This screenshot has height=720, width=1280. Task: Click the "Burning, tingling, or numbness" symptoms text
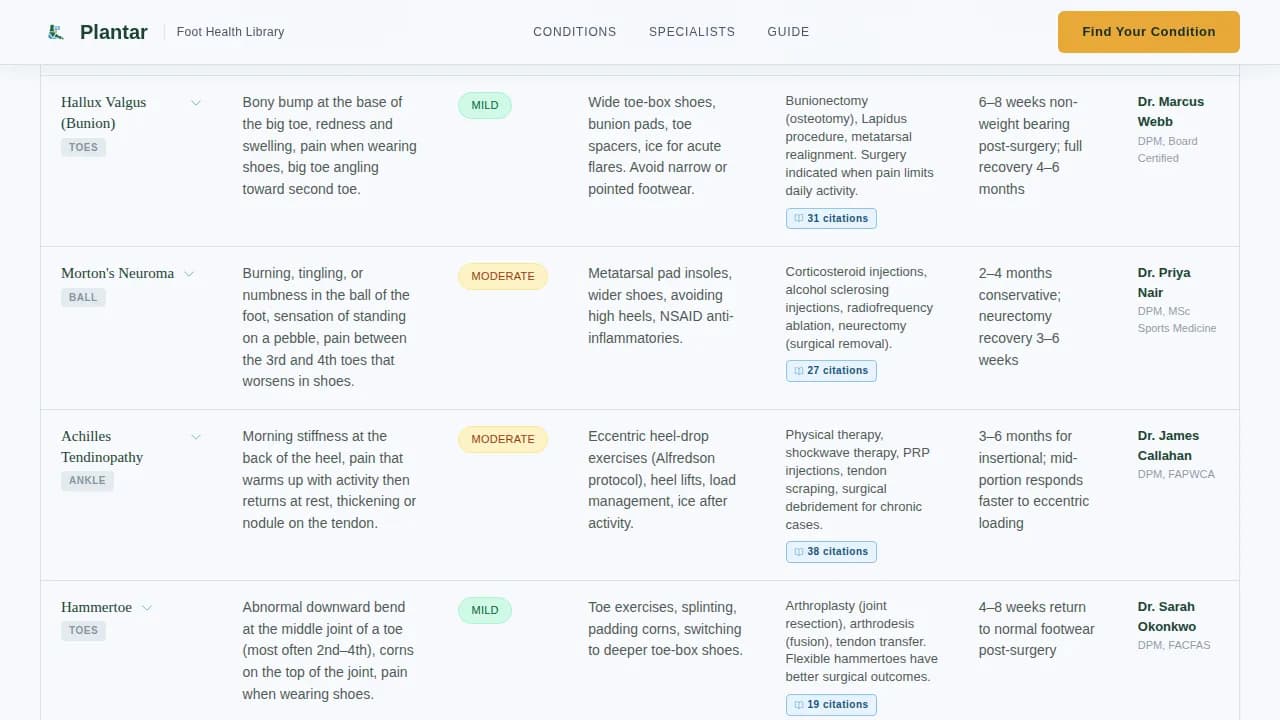point(326,327)
